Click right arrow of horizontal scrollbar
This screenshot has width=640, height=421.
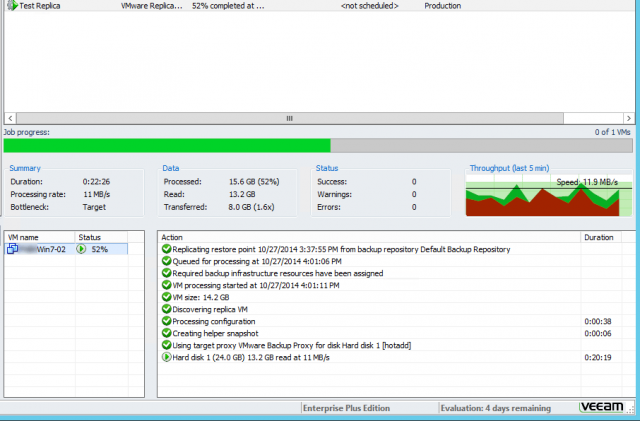coord(629,118)
